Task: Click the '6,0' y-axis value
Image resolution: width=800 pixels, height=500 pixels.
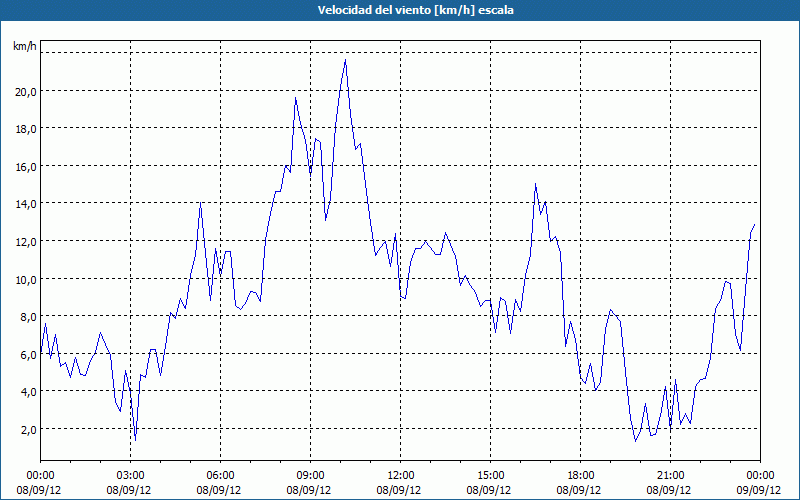Action: [x=29, y=355]
